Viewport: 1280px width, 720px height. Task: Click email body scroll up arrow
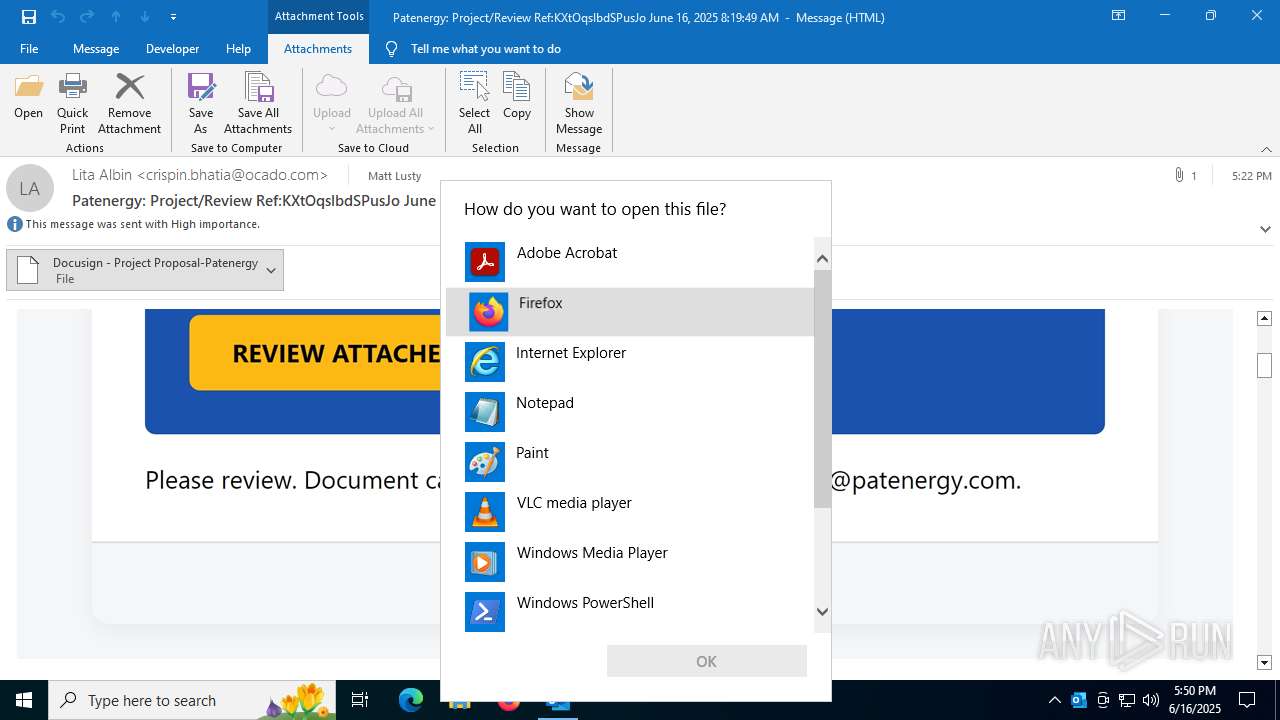coord(1264,318)
